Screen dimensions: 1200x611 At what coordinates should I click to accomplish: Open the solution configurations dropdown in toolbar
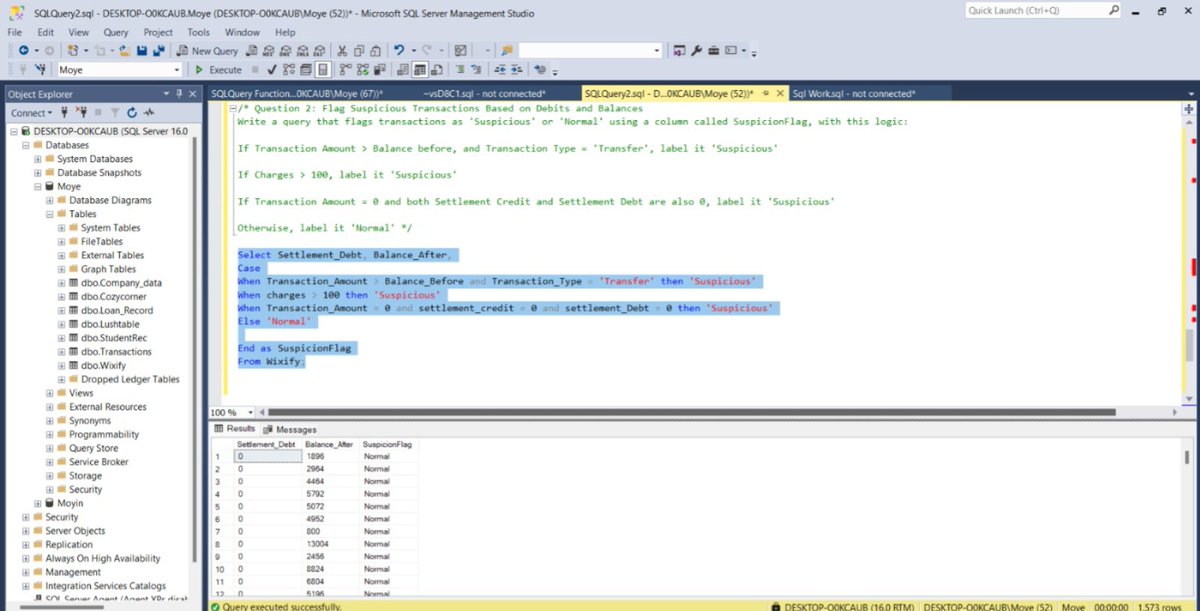click(487, 50)
